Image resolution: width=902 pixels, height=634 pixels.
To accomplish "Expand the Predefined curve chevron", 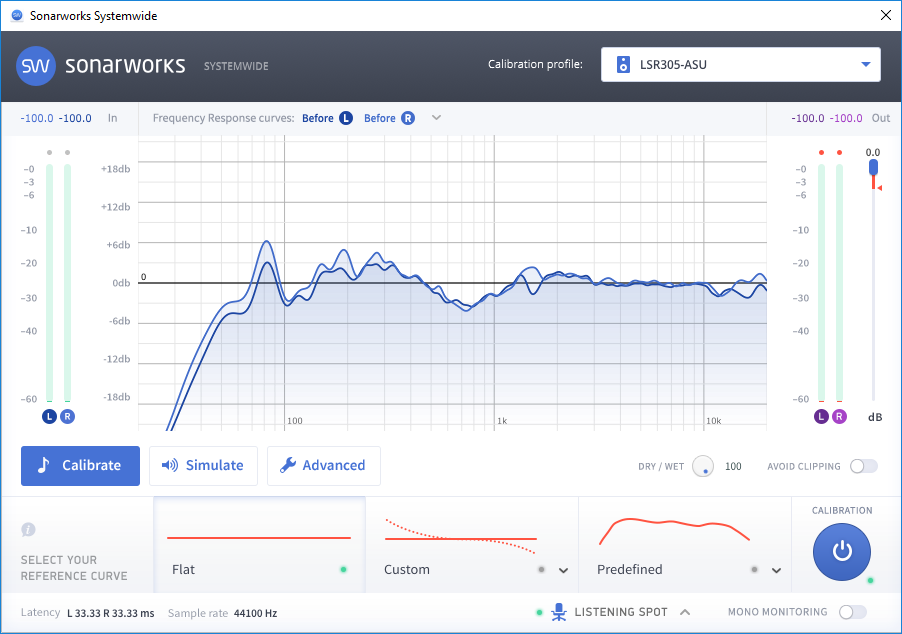I will point(777,570).
